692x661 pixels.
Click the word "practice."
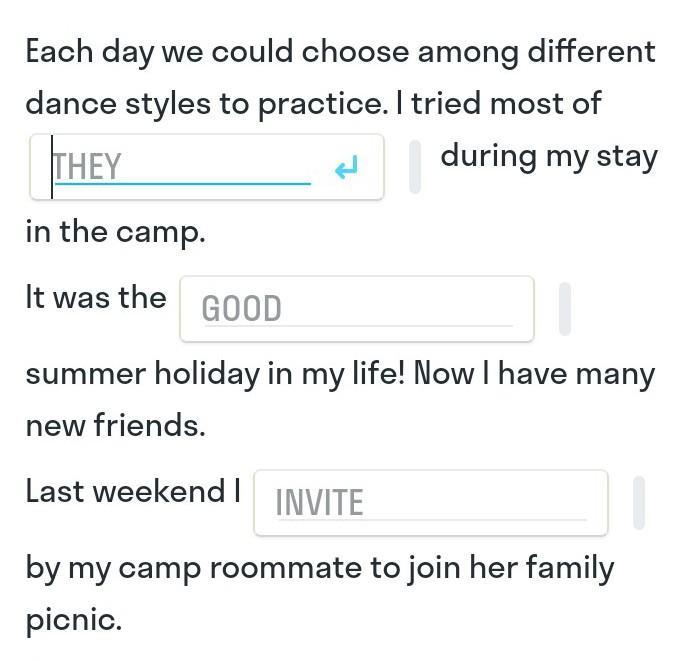(323, 106)
